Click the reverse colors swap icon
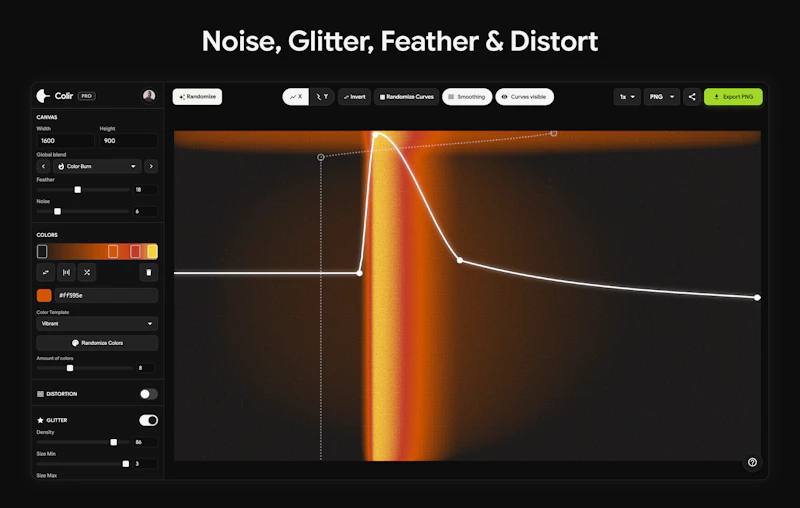The width and height of the screenshot is (800, 508). pos(46,272)
